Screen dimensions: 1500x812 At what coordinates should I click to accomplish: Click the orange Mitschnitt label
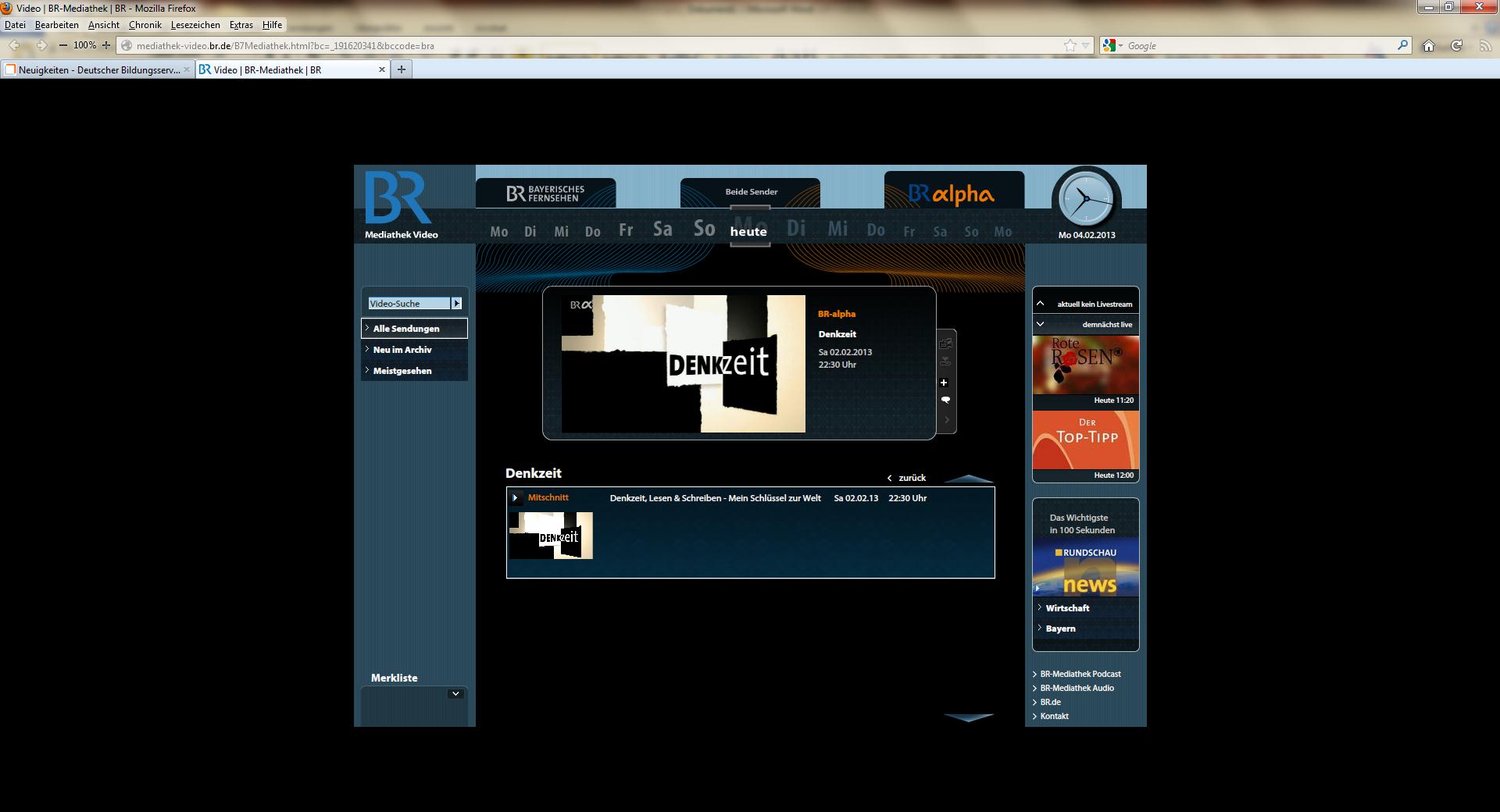click(x=548, y=497)
